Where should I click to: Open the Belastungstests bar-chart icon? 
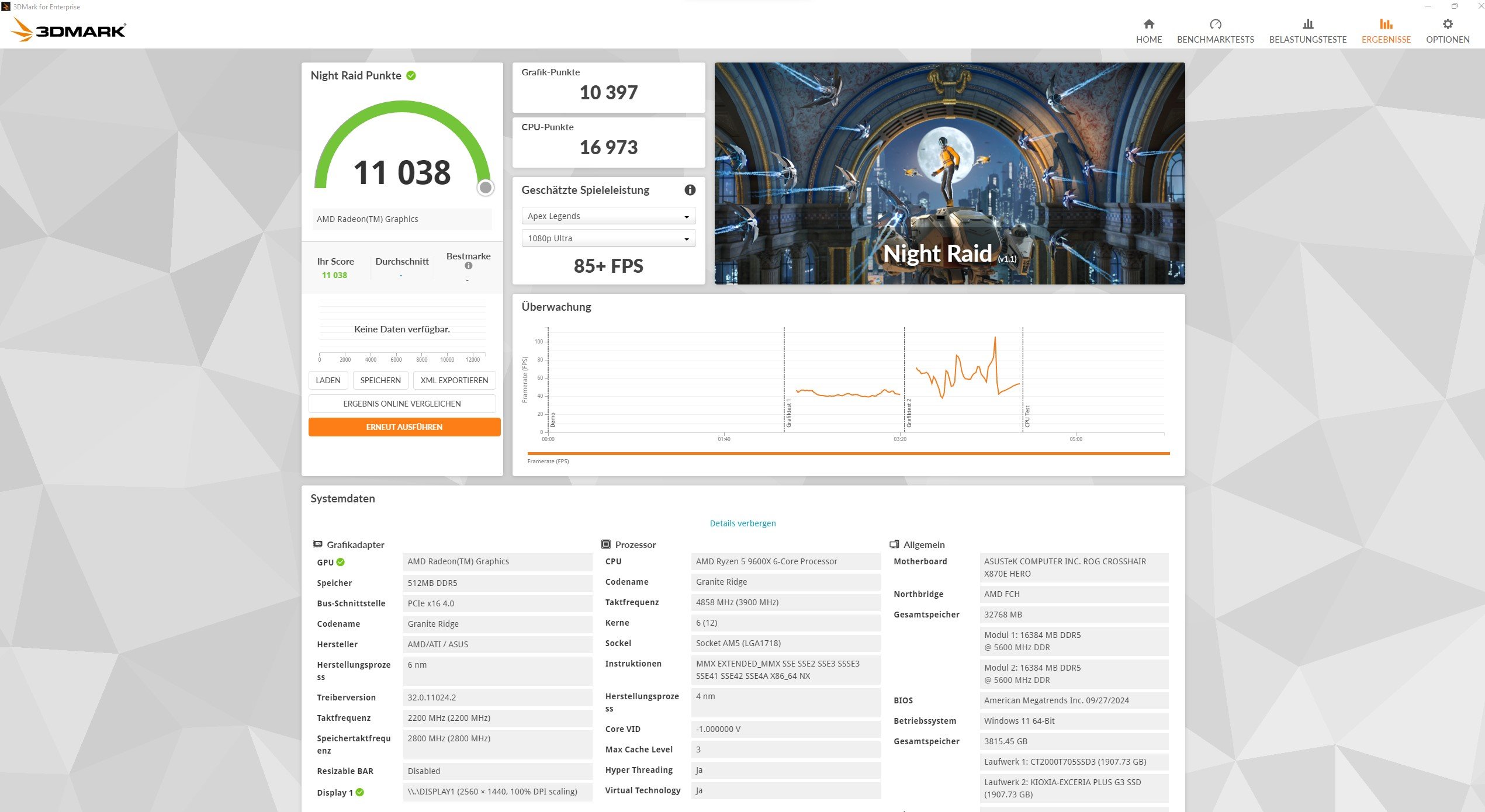pyautogui.click(x=1307, y=24)
